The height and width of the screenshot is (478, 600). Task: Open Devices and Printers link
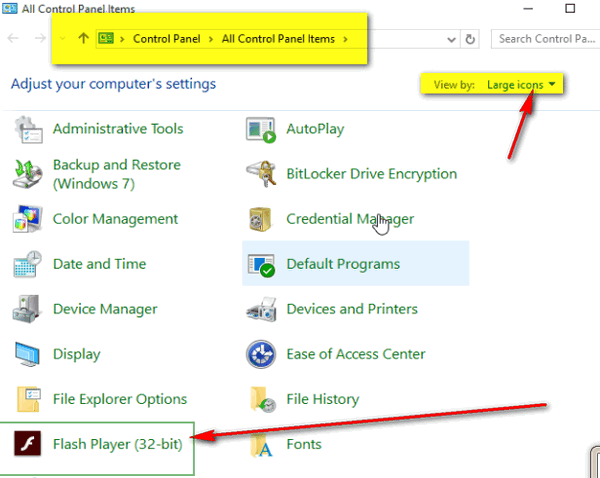pyautogui.click(x=352, y=309)
